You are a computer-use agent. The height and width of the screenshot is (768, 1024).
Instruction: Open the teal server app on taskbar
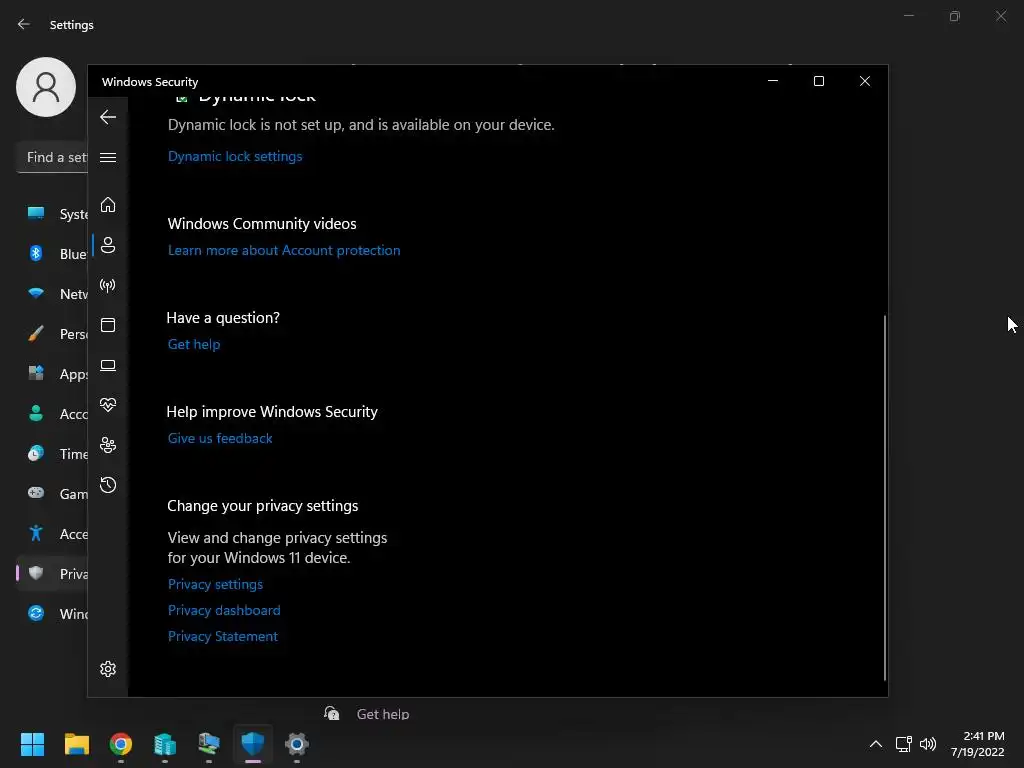pyautogui.click(x=165, y=744)
